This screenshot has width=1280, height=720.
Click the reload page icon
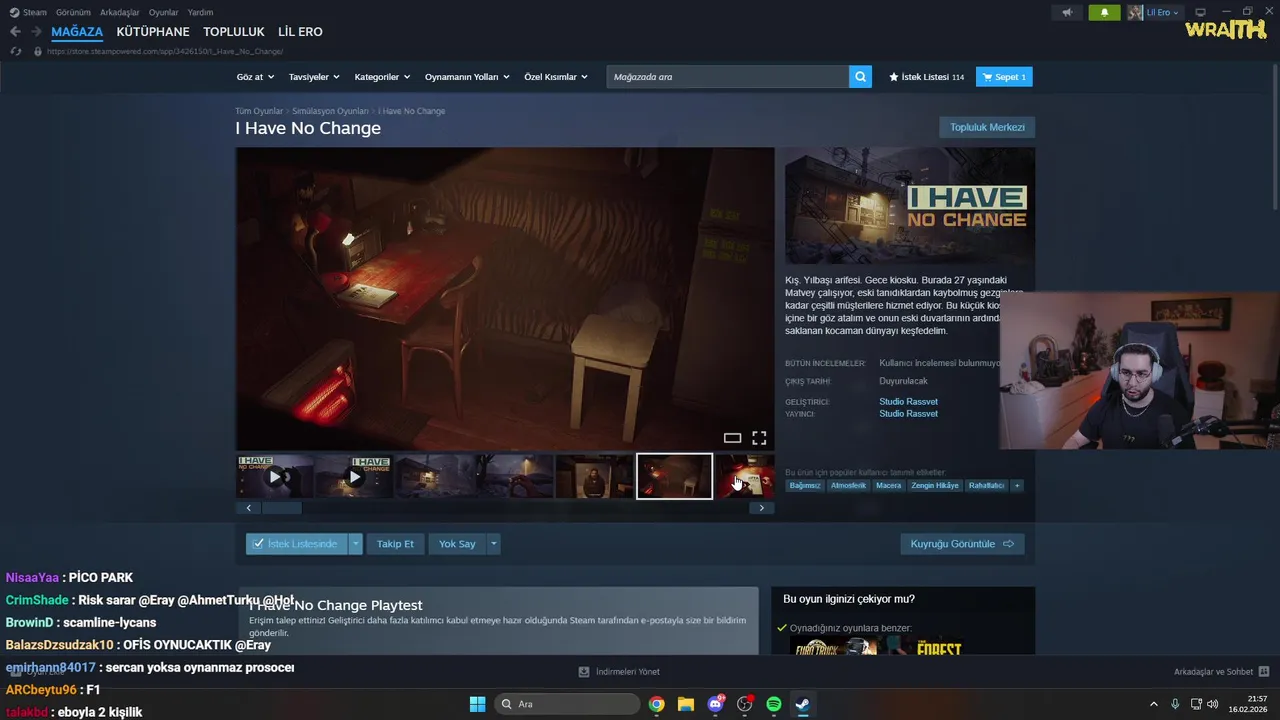pos(15,51)
